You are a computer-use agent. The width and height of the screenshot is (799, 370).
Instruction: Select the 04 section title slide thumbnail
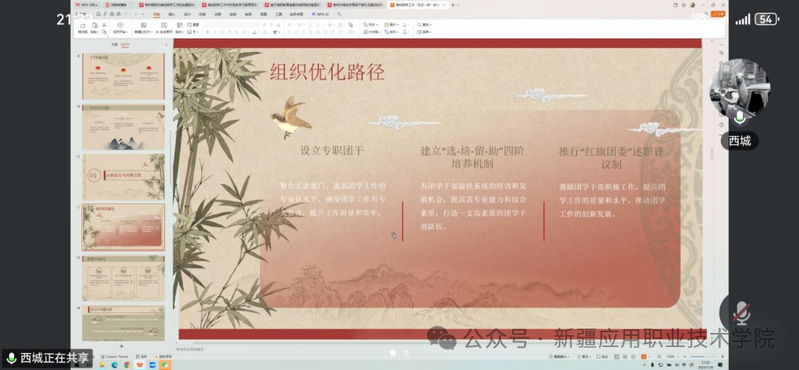123,177
